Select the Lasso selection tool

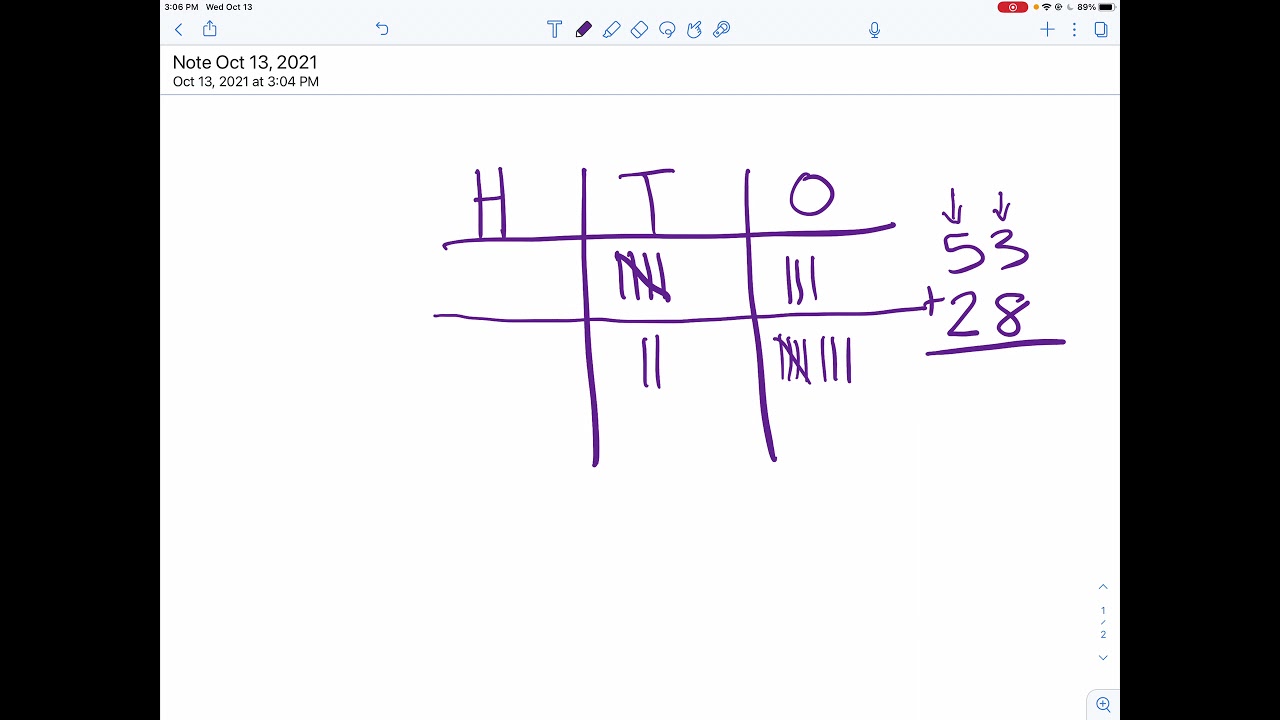(667, 30)
